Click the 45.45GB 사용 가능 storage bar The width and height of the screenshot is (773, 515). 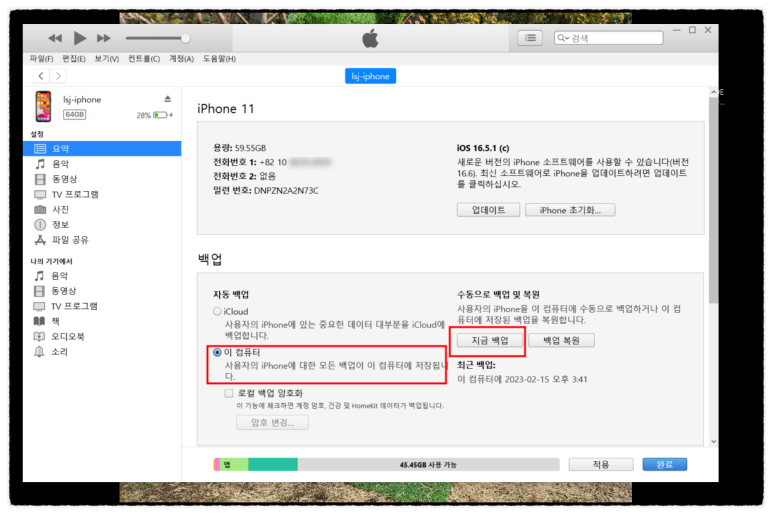point(428,464)
